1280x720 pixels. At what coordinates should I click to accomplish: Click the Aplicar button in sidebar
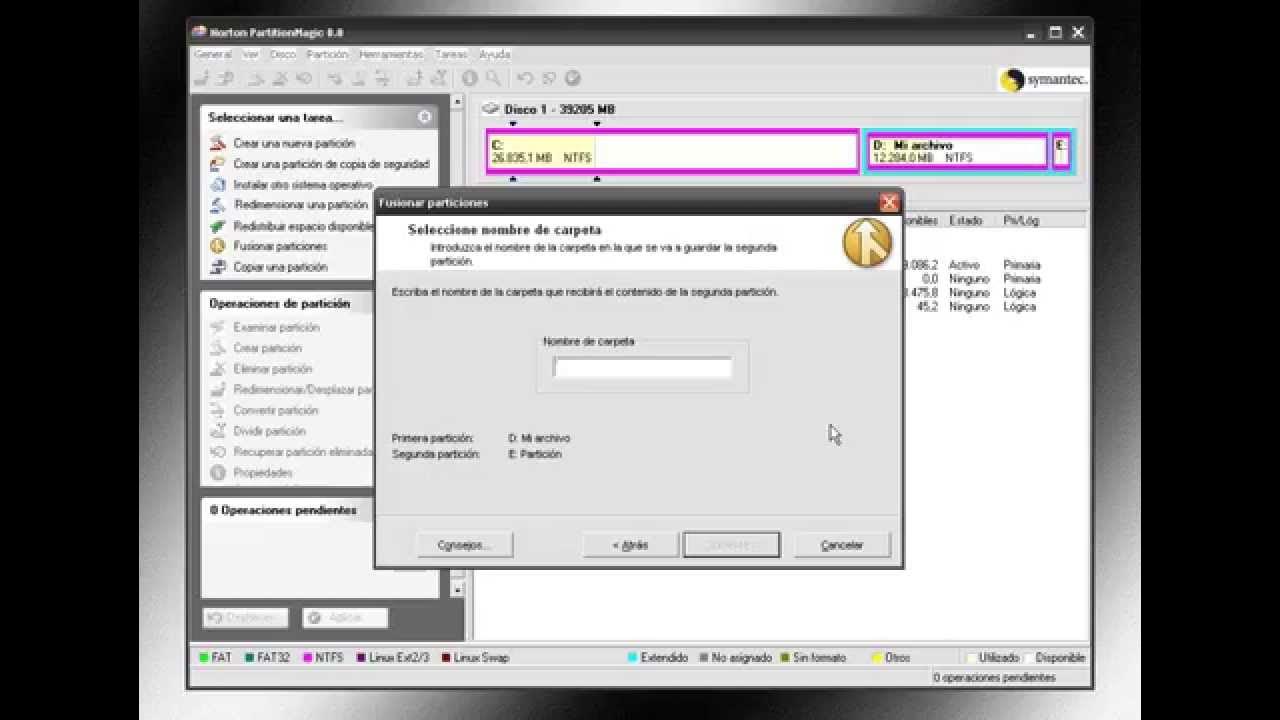coord(346,617)
